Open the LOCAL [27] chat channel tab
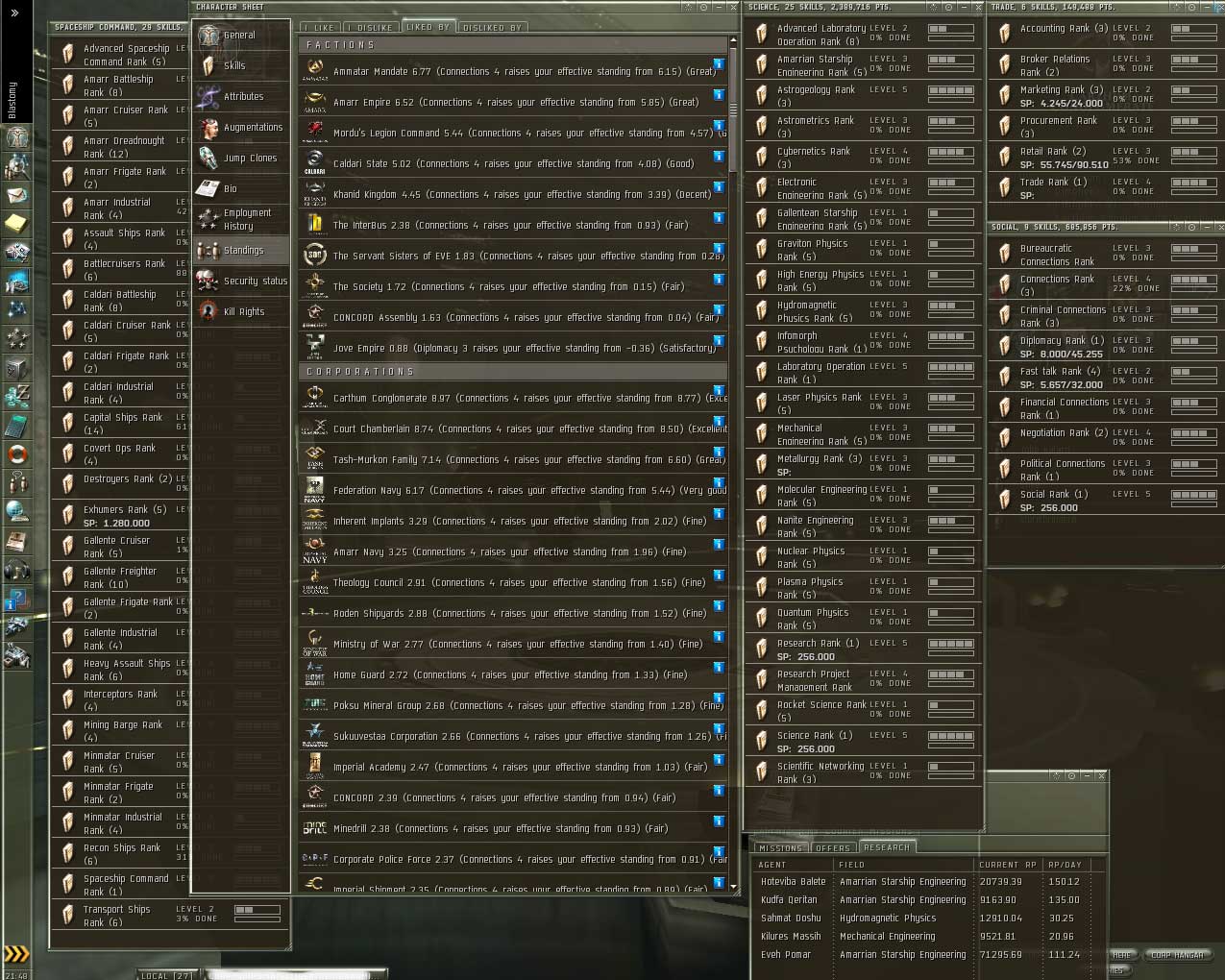The height and width of the screenshot is (980, 1225). 166,974
